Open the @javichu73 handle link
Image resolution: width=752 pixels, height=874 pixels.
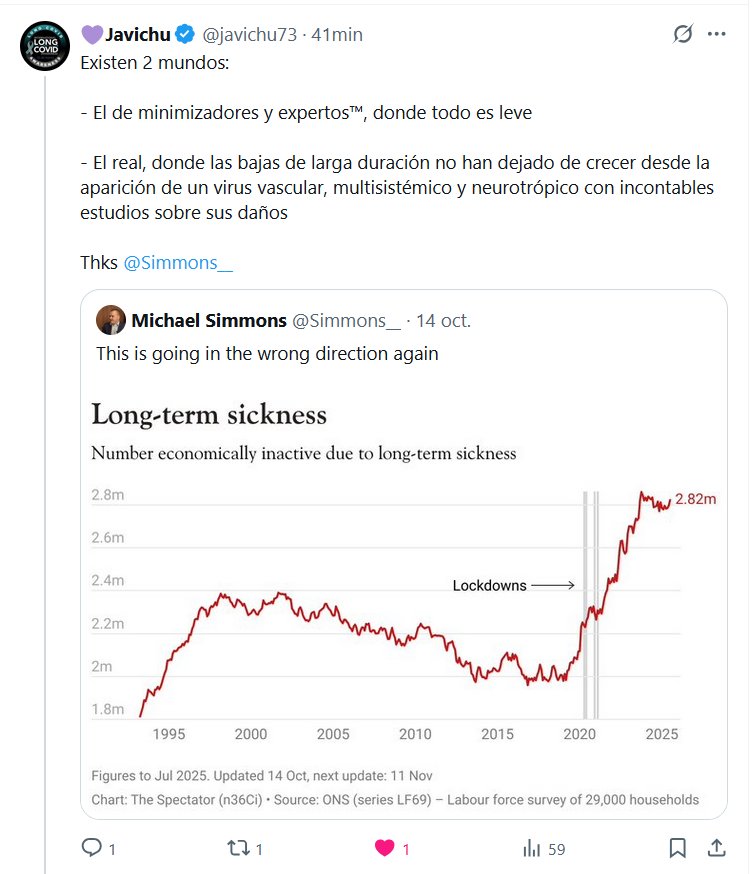tap(250, 34)
